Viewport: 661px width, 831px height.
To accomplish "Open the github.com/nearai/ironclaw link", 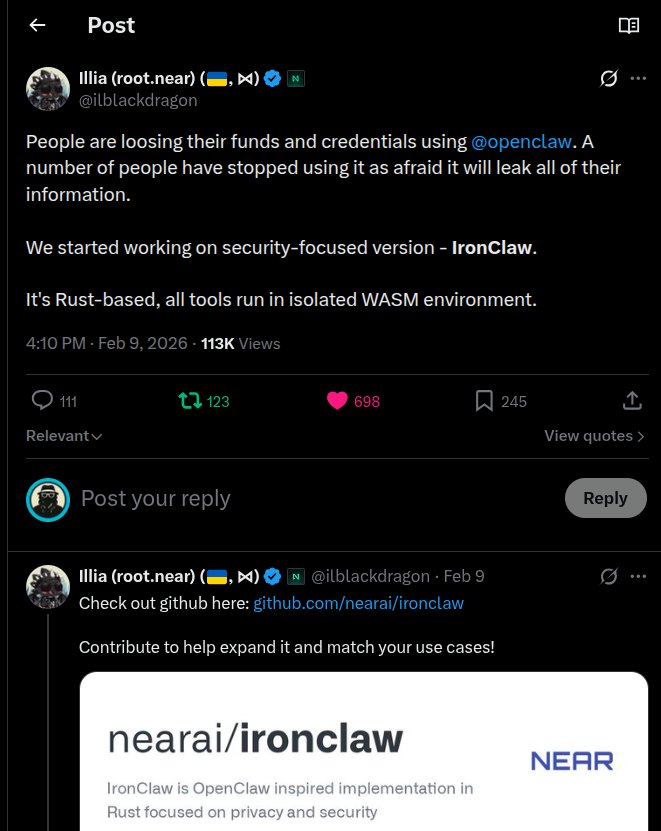I will pyautogui.click(x=358, y=603).
